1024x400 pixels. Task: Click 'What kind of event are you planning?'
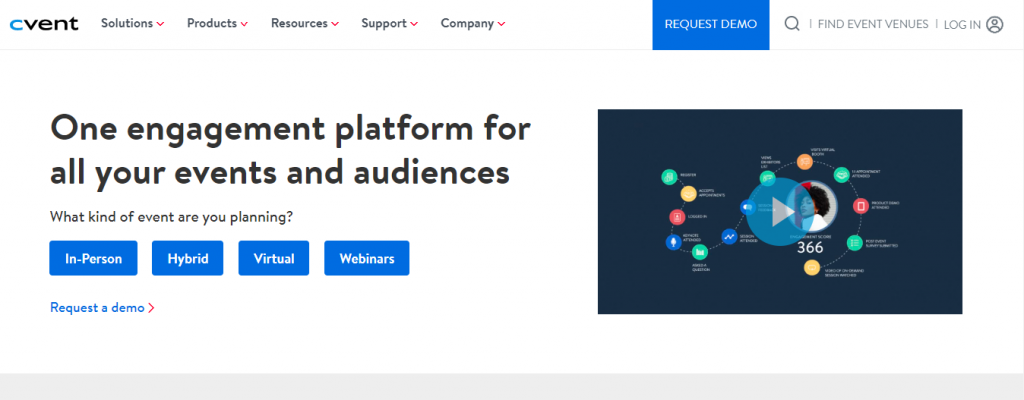172,216
